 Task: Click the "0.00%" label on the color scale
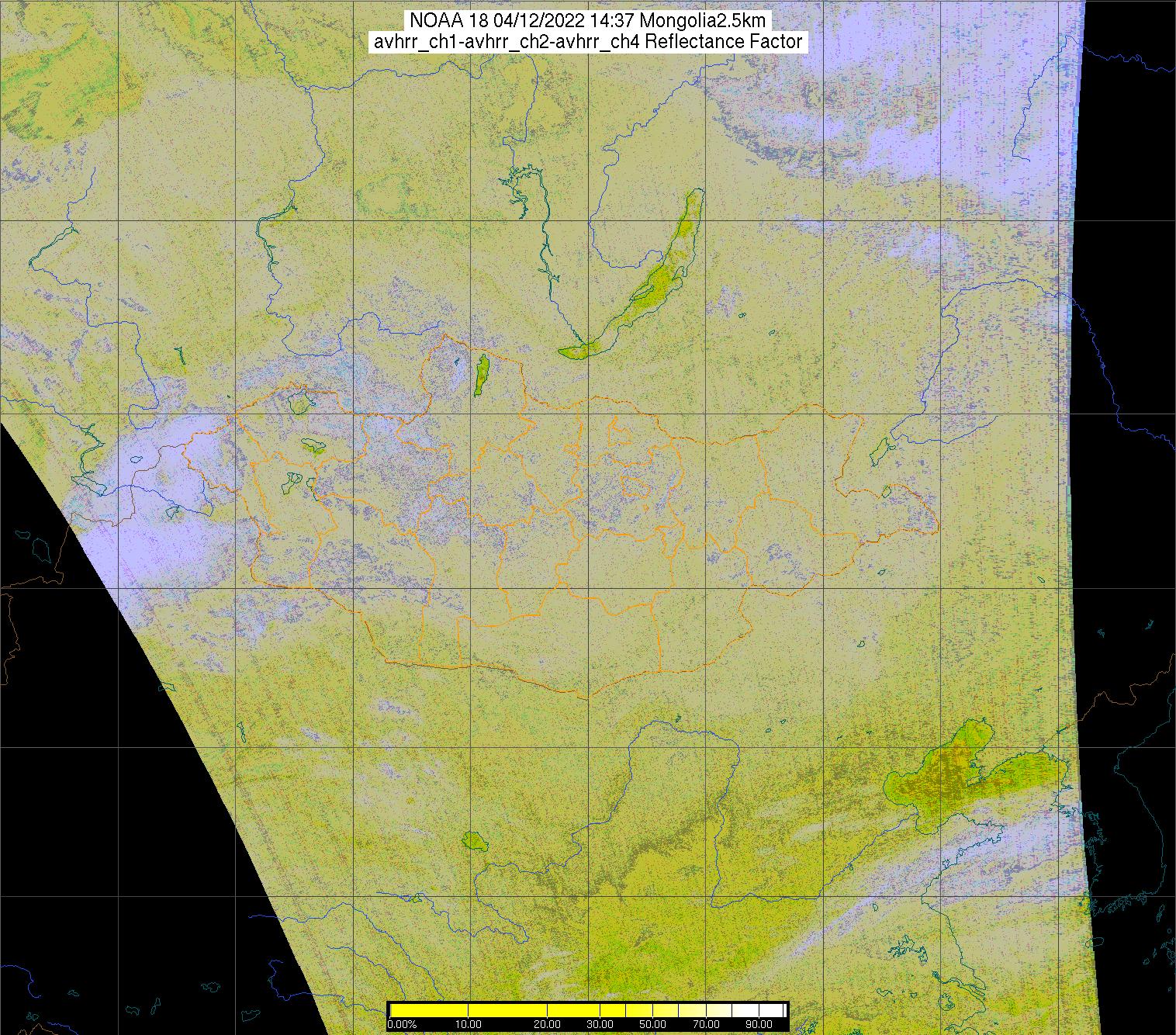coord(402,1024)
